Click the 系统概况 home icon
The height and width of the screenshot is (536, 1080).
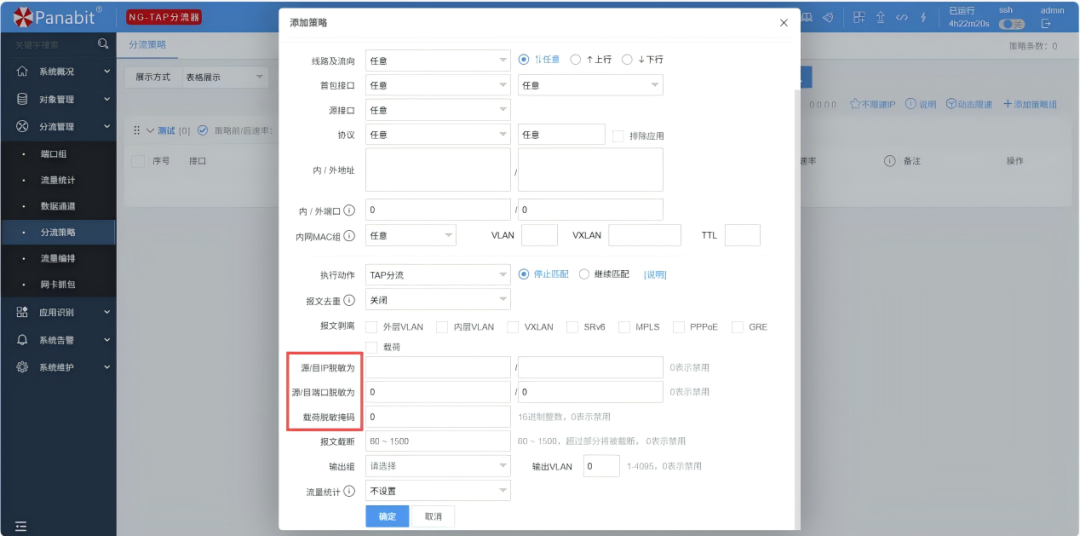point(22,71)
